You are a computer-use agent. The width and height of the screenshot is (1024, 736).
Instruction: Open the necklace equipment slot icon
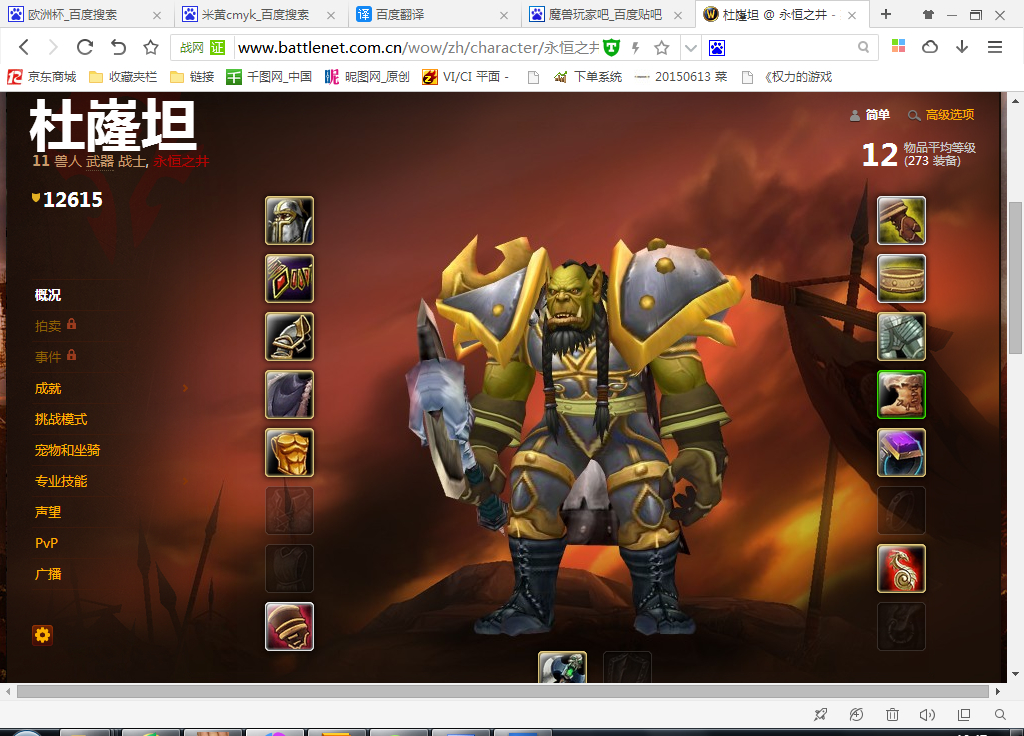click(x=289, y=279)
